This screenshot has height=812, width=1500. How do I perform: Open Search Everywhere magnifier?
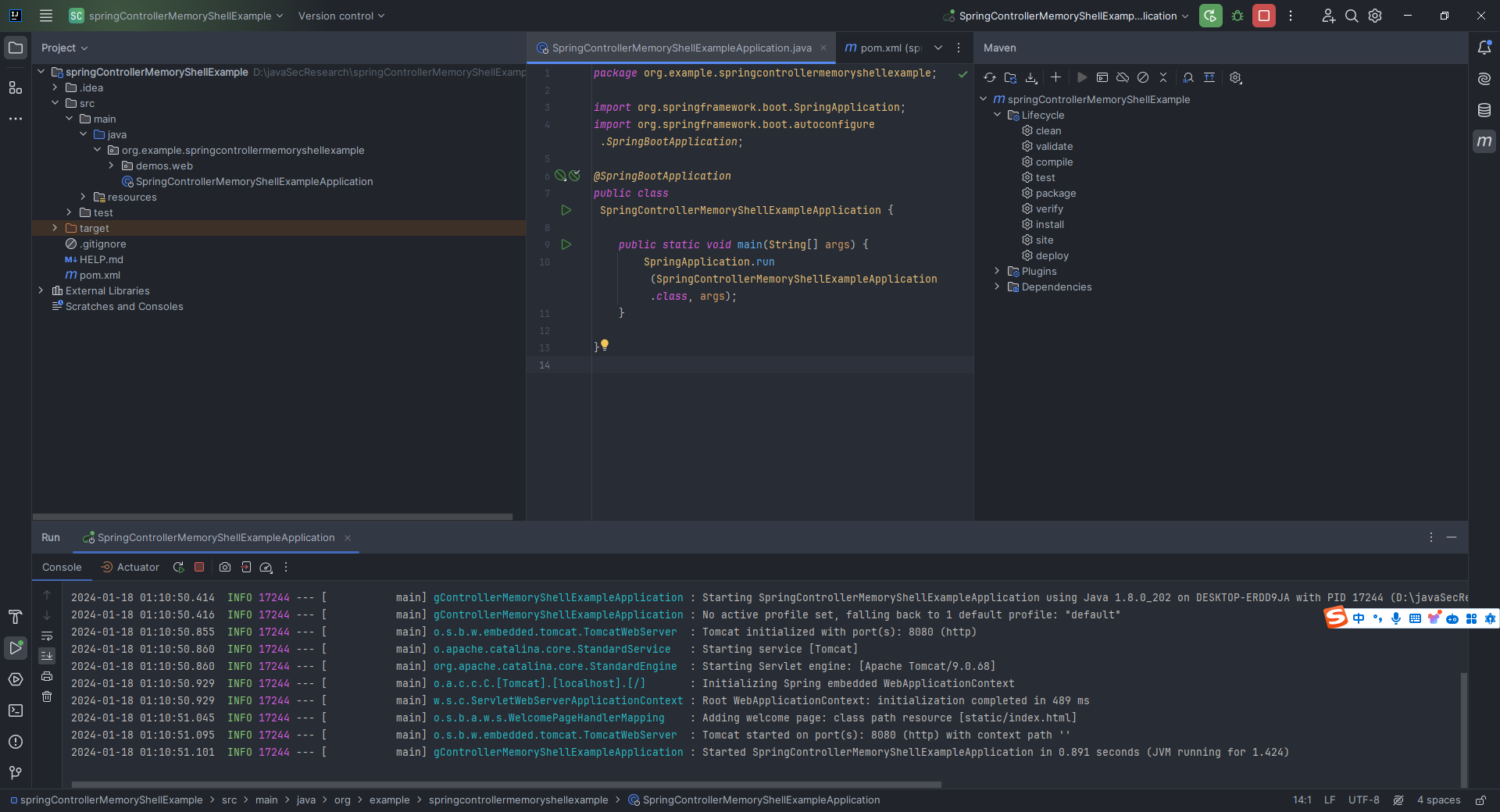coord(1352,16)
